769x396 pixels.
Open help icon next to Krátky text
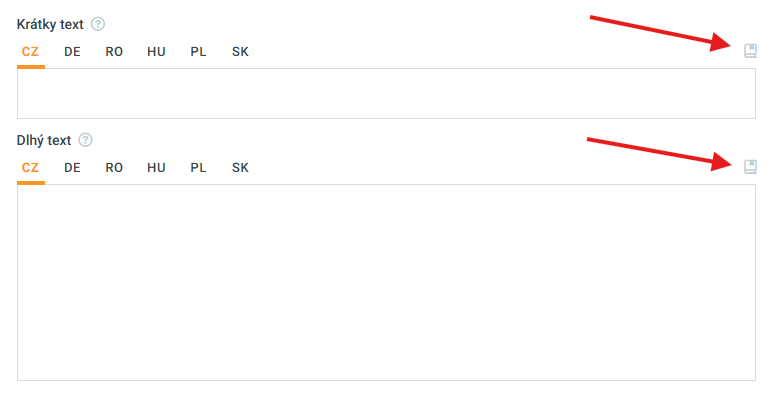(x=98, y=24)
